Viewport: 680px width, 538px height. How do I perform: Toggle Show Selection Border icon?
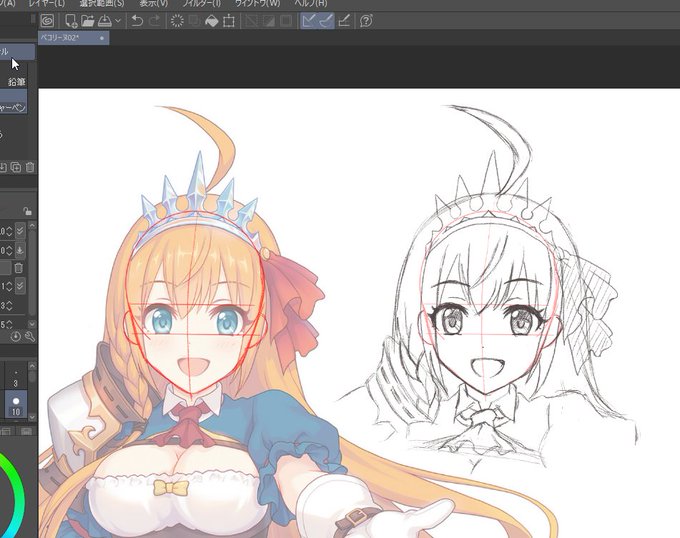coord(286,20)
